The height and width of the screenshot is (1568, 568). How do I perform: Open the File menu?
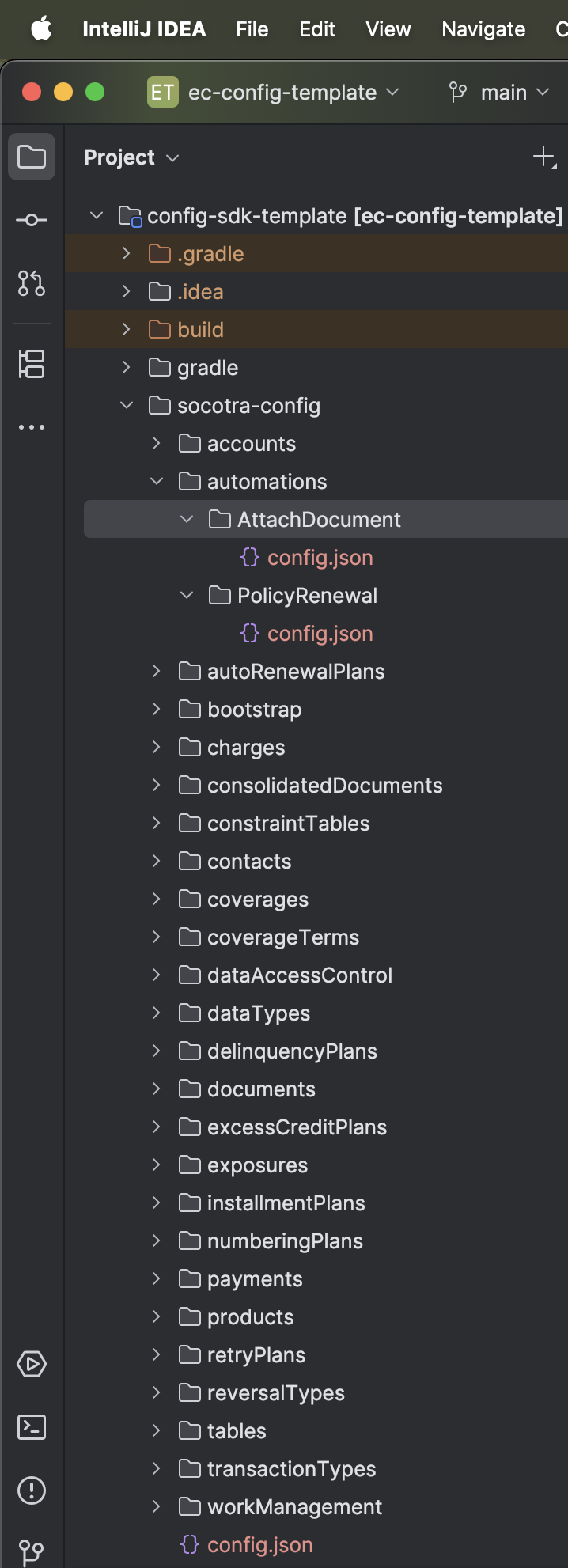coord(252,29)
